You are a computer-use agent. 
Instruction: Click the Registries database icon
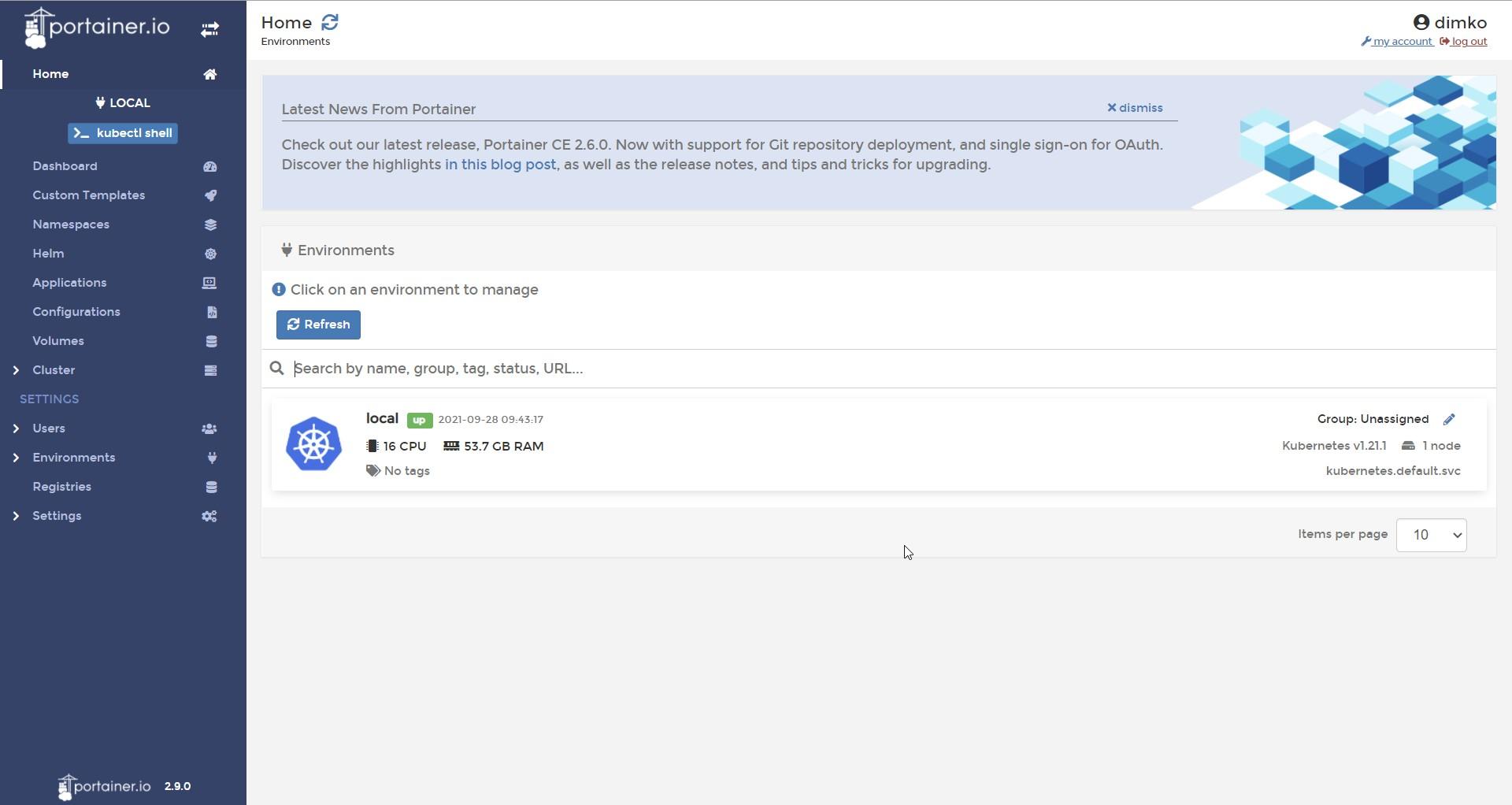pyautogui.click(x=211, y=487)
